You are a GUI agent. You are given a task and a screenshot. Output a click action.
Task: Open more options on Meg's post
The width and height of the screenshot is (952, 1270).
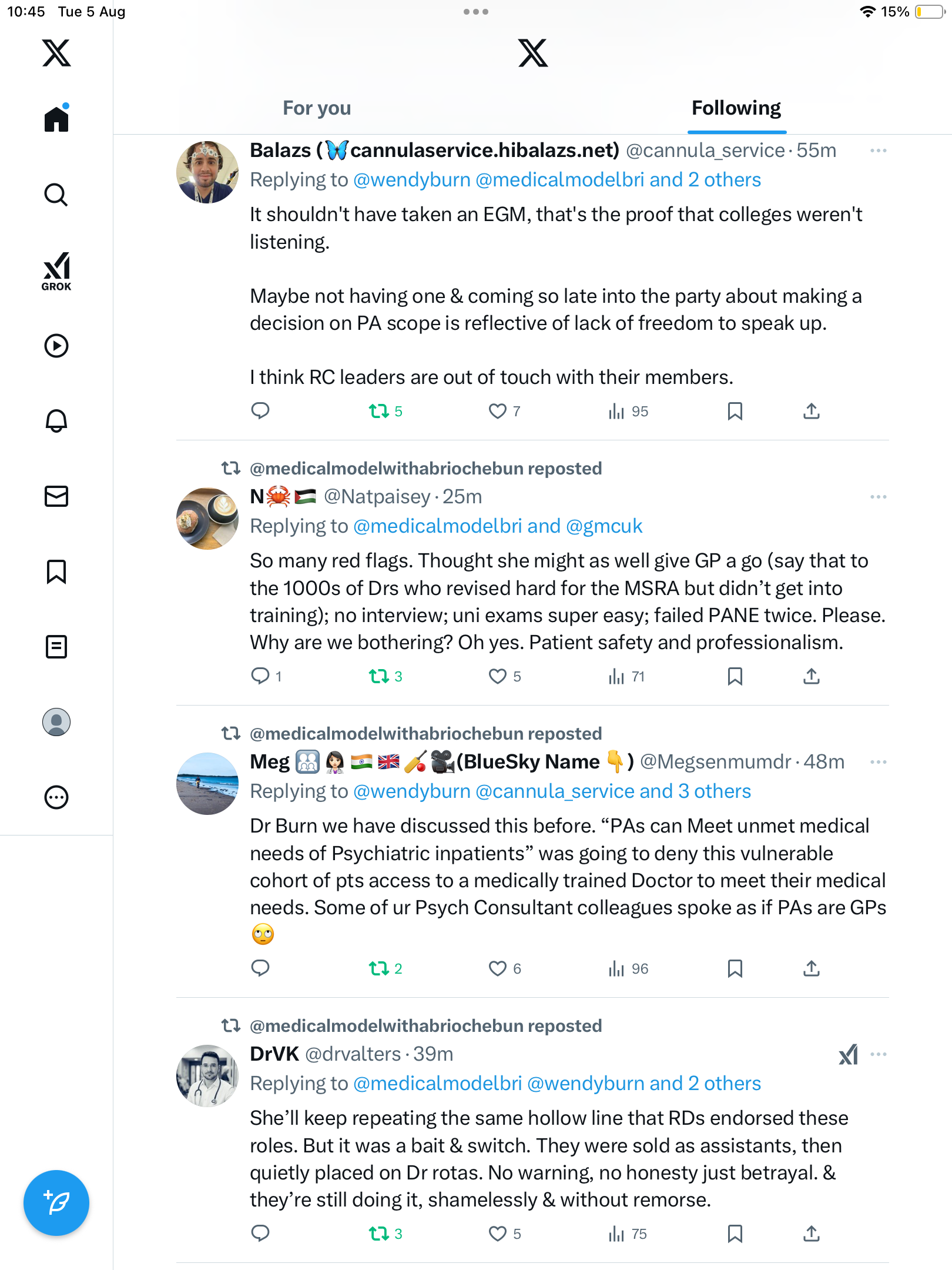tap(878, 762)
